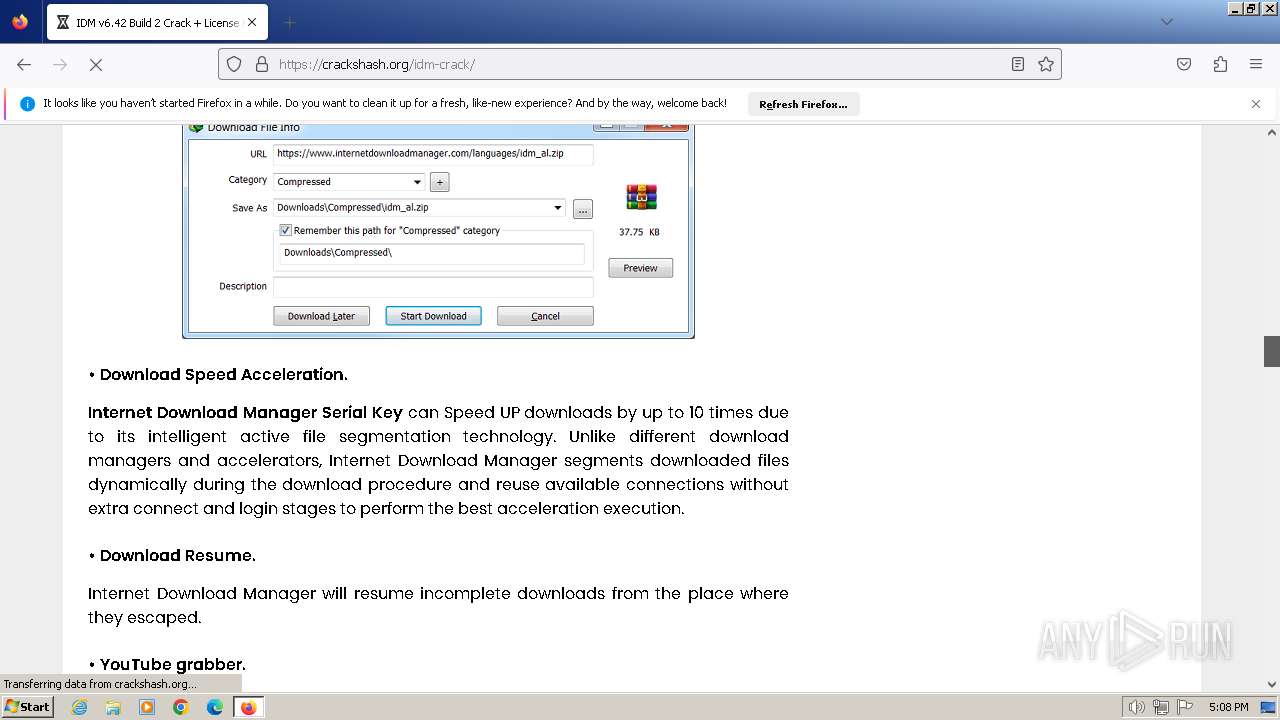The image size is (1280, 720).
Task: Click the tracking protection shield icon
Action: [x=234, y=64]
